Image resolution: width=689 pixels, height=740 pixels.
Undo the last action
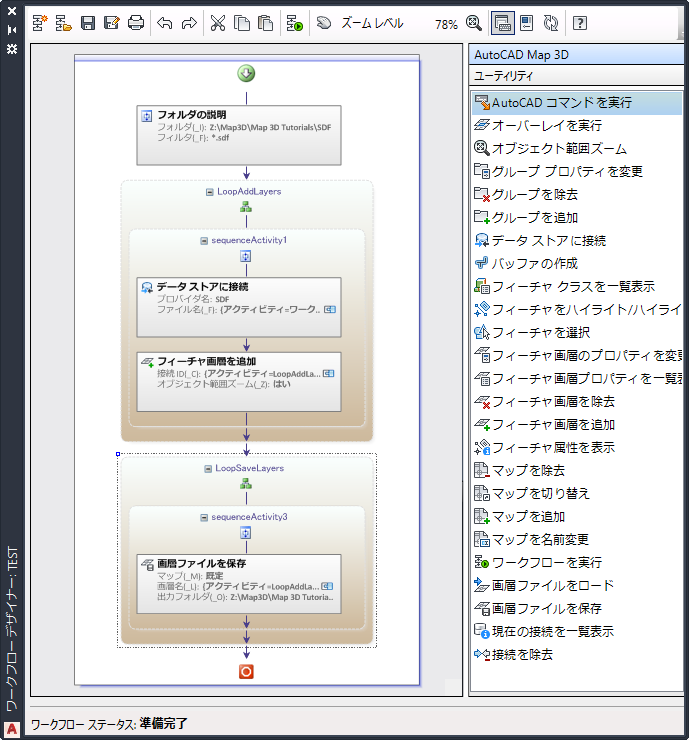click(x=165, y=23)
